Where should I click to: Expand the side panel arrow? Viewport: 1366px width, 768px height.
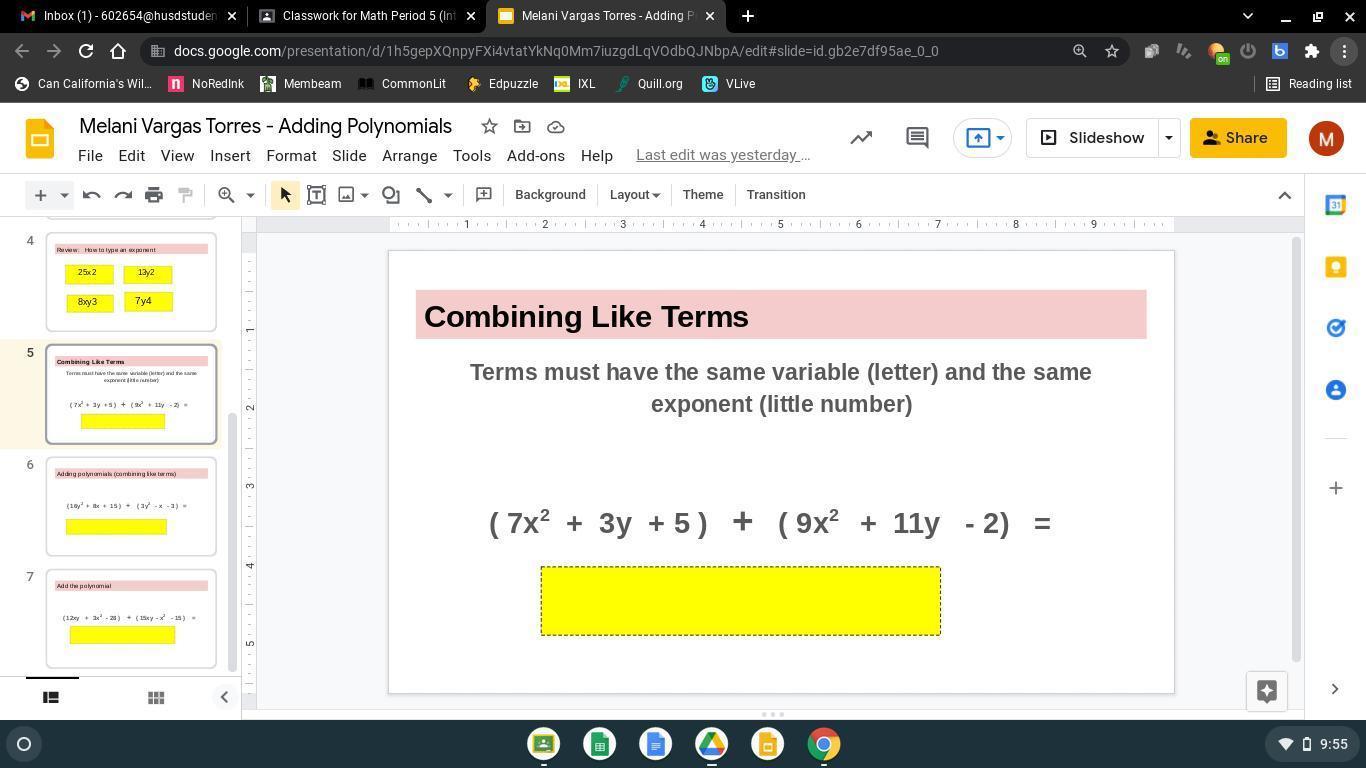click(1335, 689)
